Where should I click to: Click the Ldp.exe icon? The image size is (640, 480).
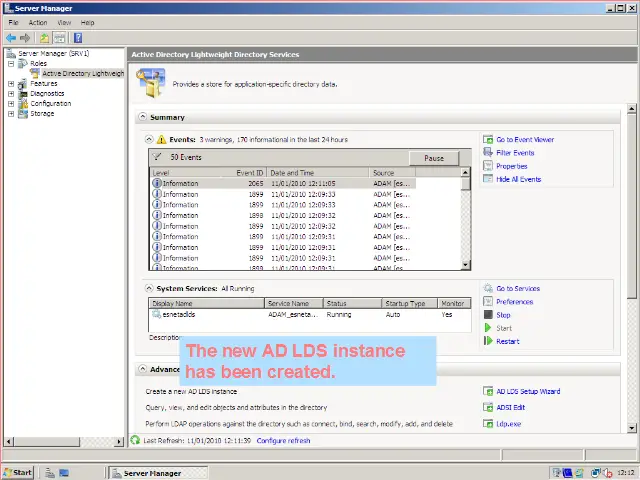click(488, 424)
